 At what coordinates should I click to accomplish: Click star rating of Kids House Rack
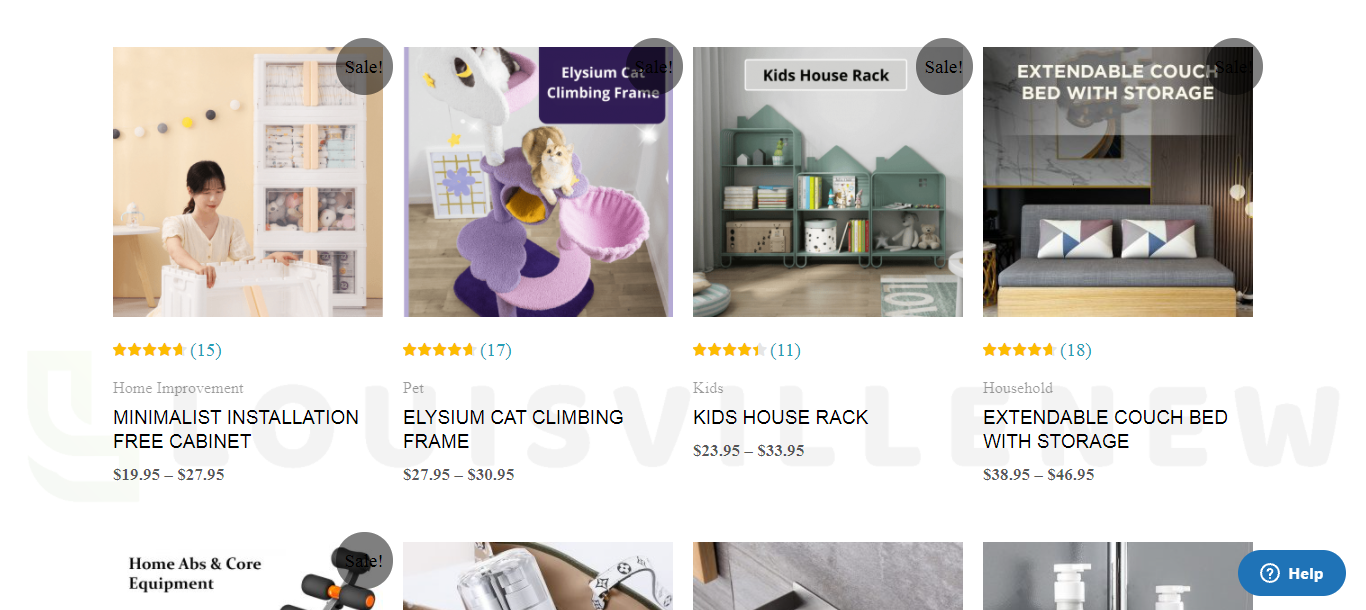coord(729,350)
